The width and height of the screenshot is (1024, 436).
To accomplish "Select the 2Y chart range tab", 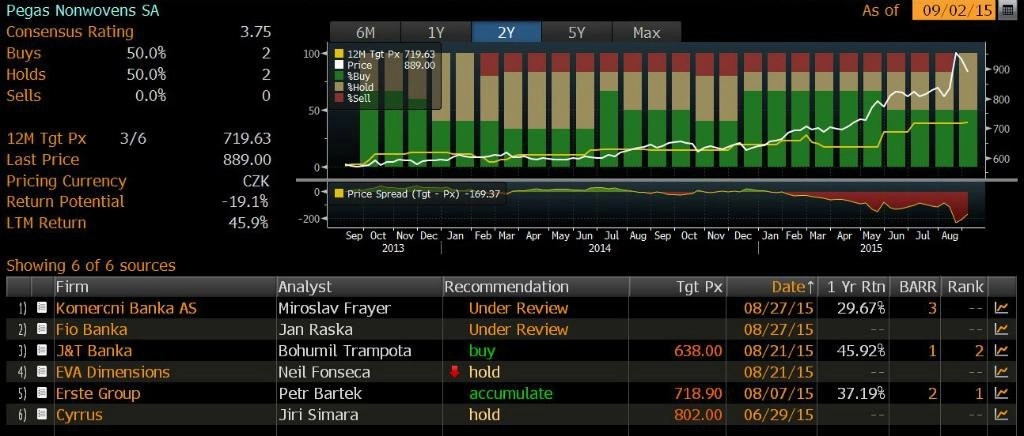I will 506,33.
